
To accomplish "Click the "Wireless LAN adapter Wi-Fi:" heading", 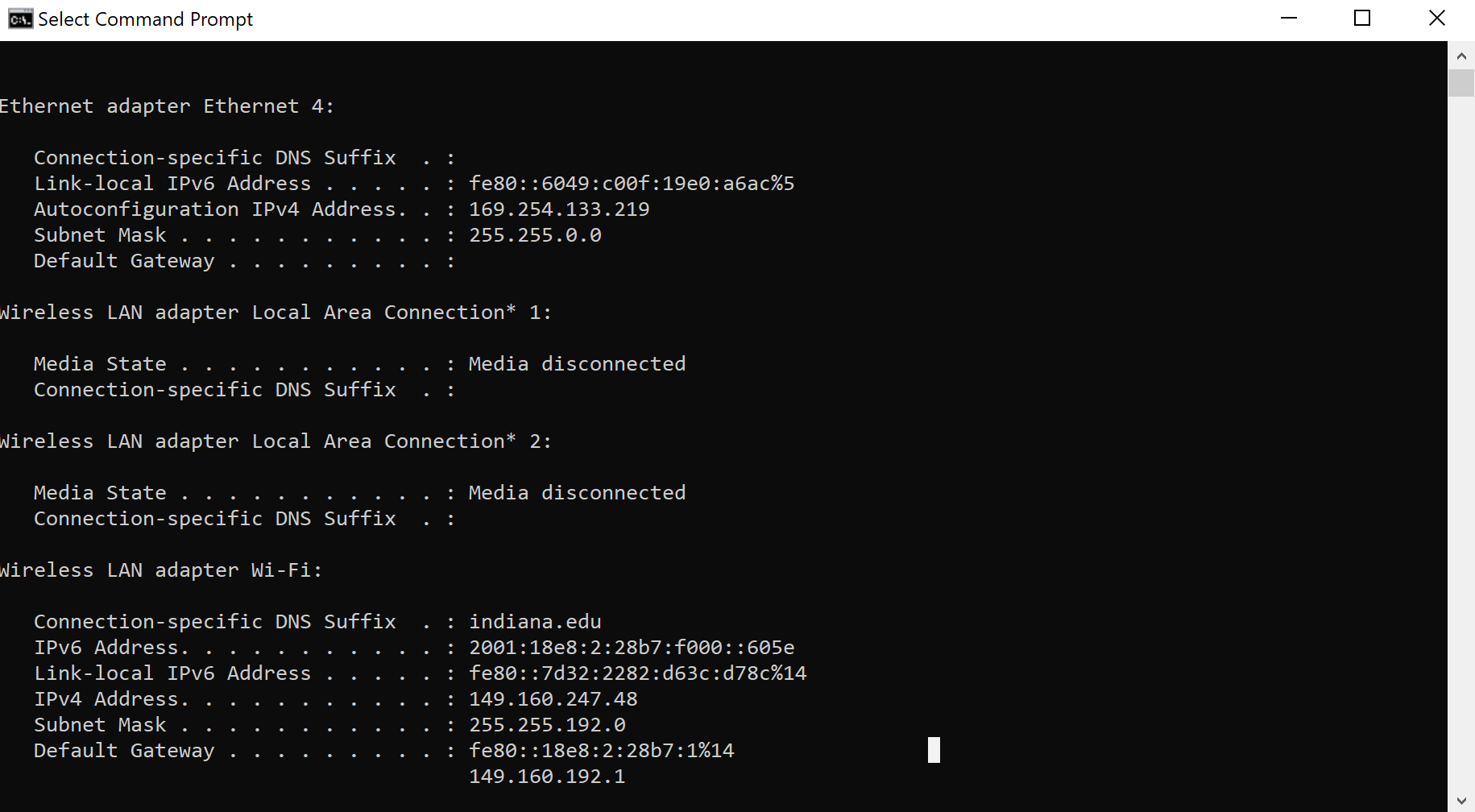I will click(161, 570).
